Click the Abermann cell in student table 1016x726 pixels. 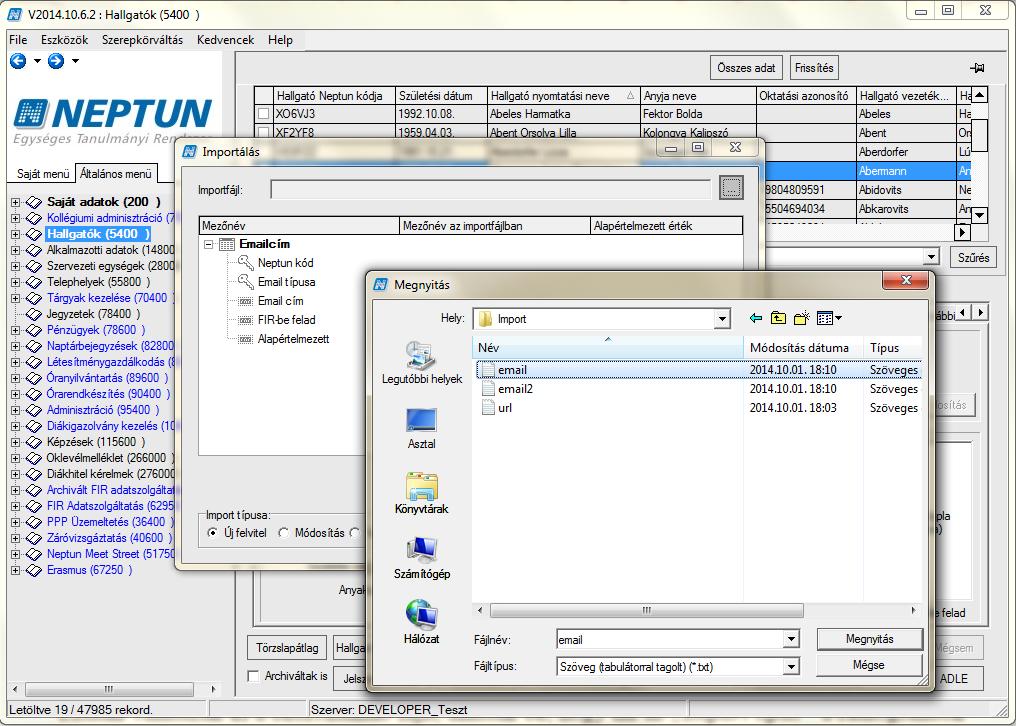pos(906,171)
